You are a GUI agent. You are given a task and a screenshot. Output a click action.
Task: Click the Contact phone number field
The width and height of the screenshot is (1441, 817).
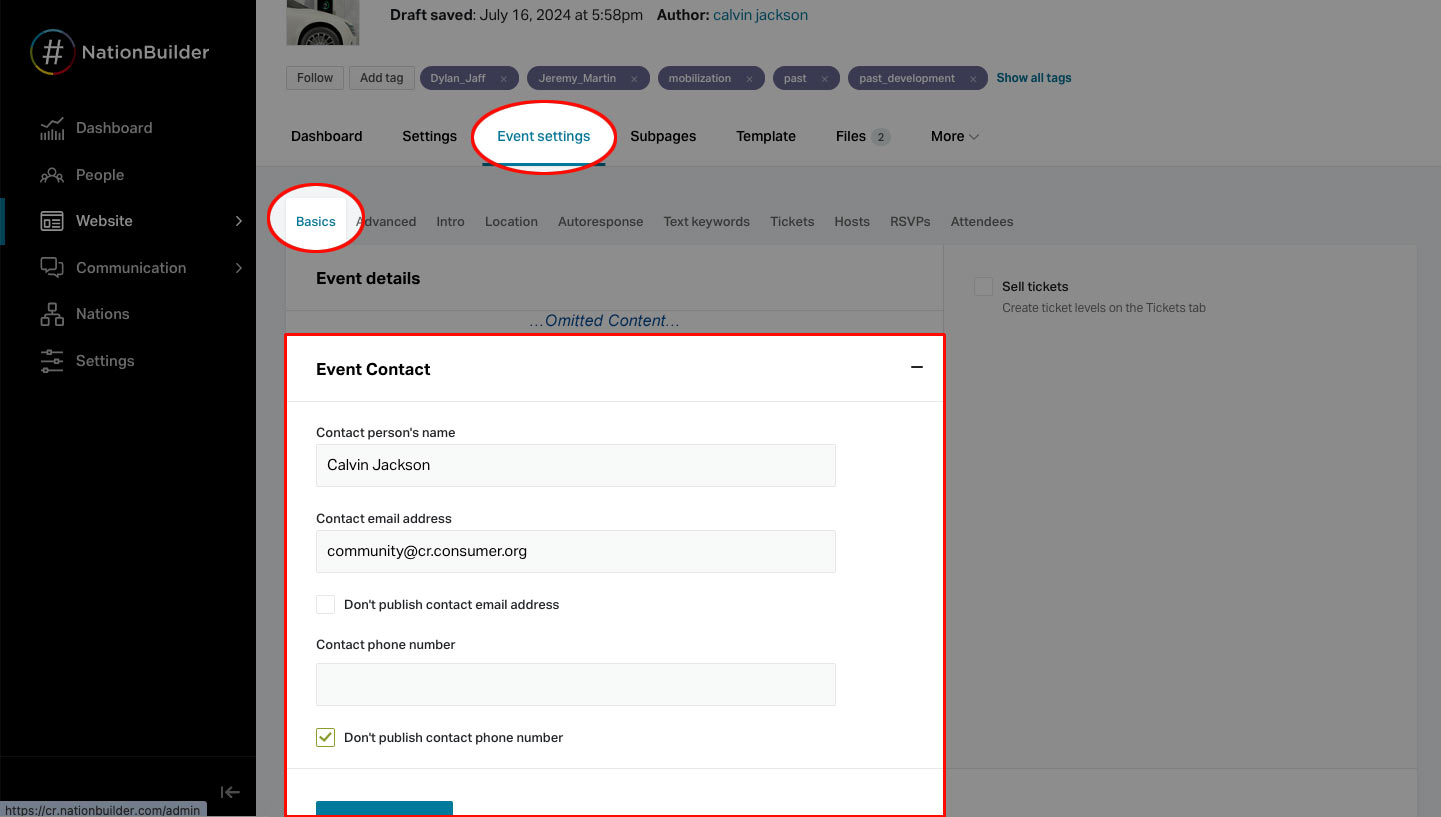[575, 684]
